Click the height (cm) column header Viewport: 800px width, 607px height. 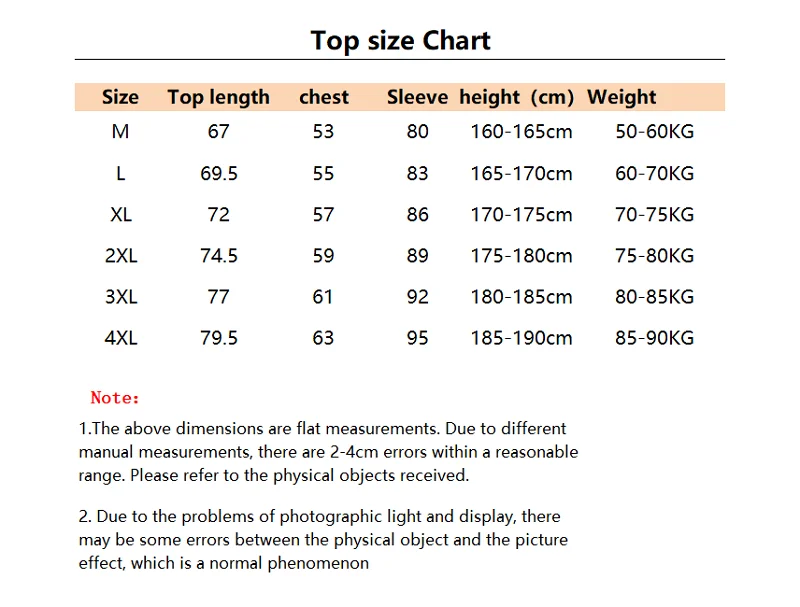[516, 97]
